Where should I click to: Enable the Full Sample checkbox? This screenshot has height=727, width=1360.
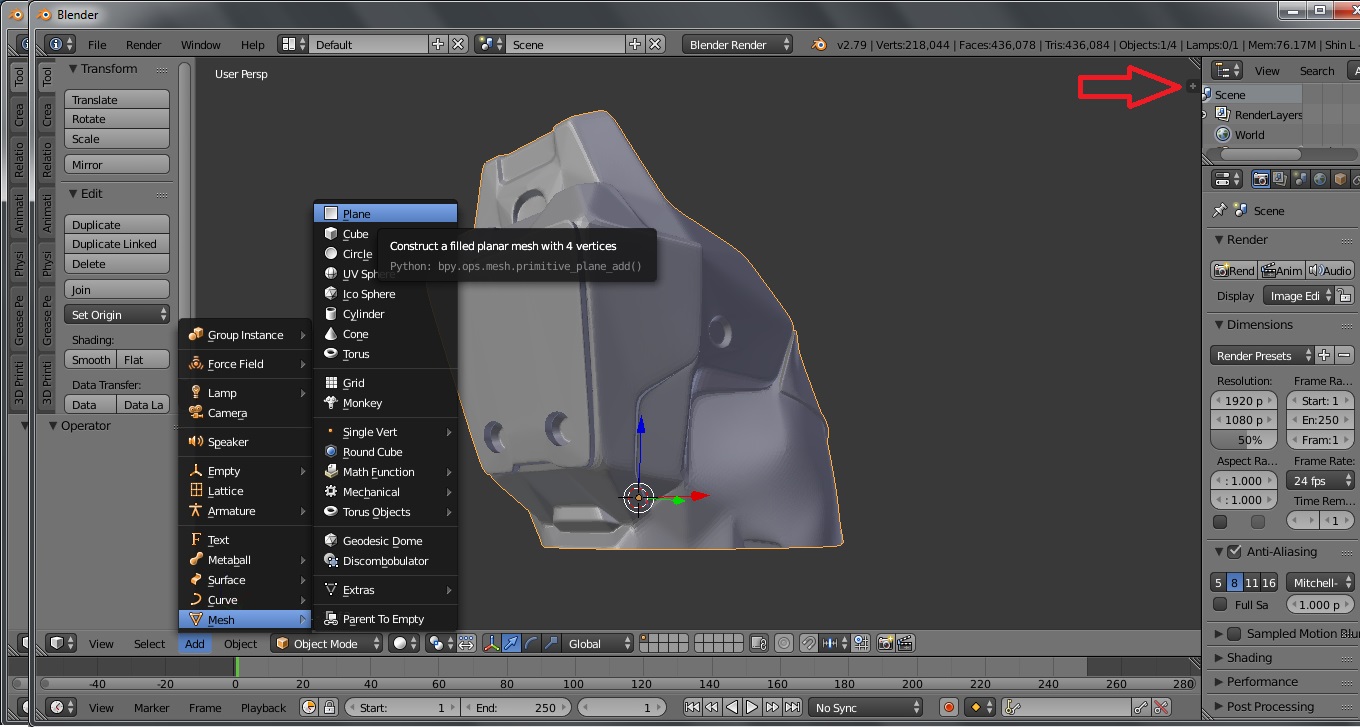click(x=1220, y=605)
